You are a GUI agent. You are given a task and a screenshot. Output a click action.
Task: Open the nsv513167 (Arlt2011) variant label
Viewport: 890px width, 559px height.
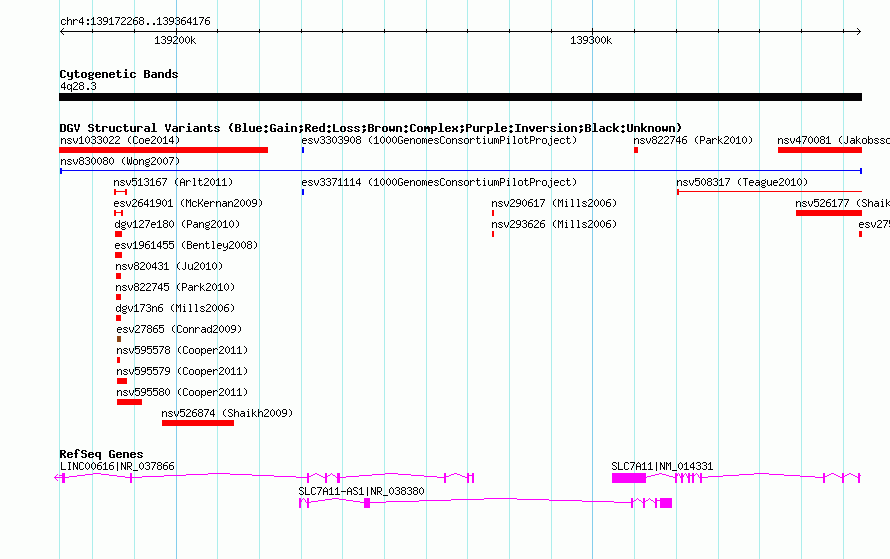pyautogui.click(x=173, y=182)
